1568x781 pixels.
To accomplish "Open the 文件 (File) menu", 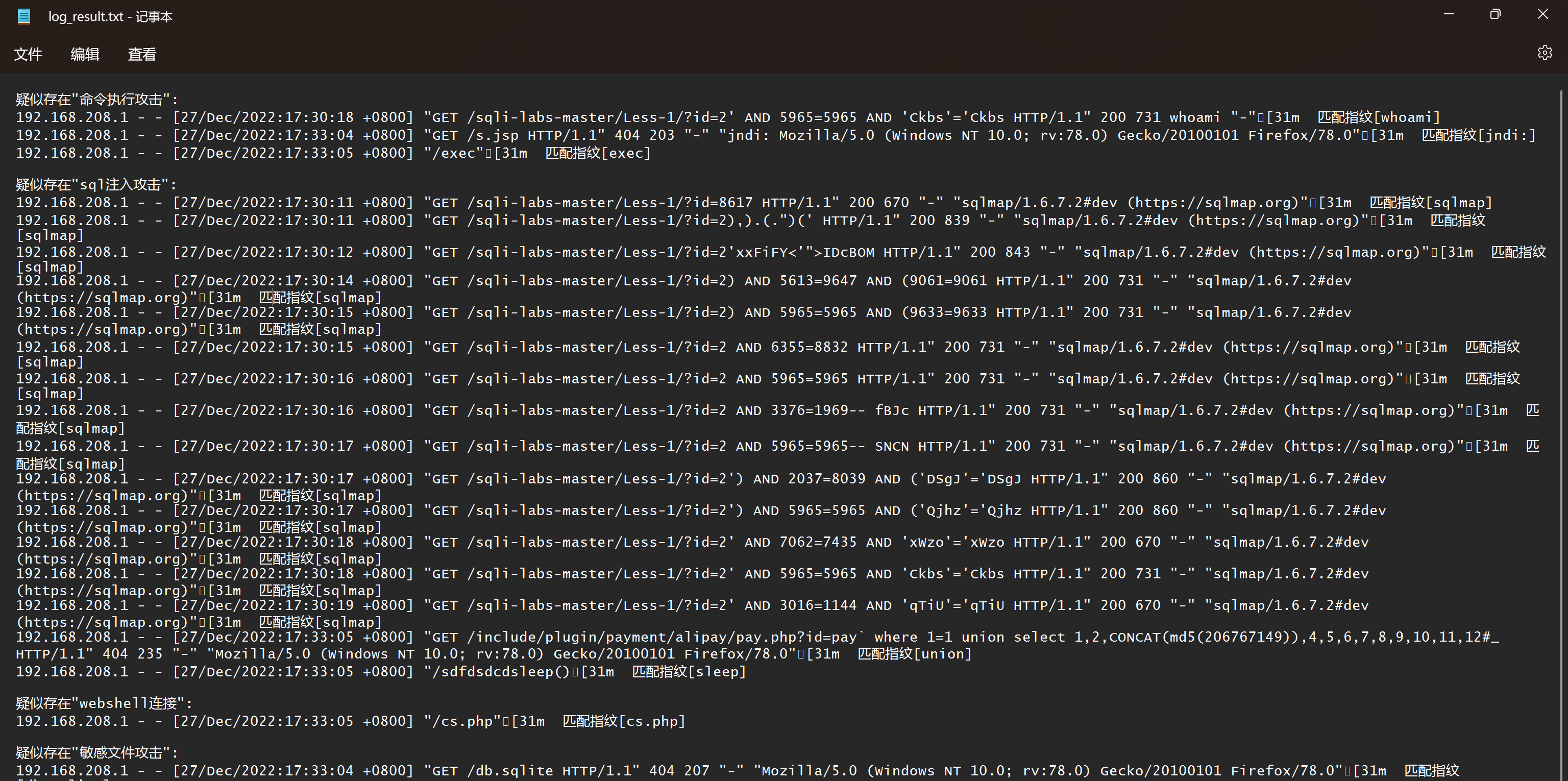I will pos(28,54).
